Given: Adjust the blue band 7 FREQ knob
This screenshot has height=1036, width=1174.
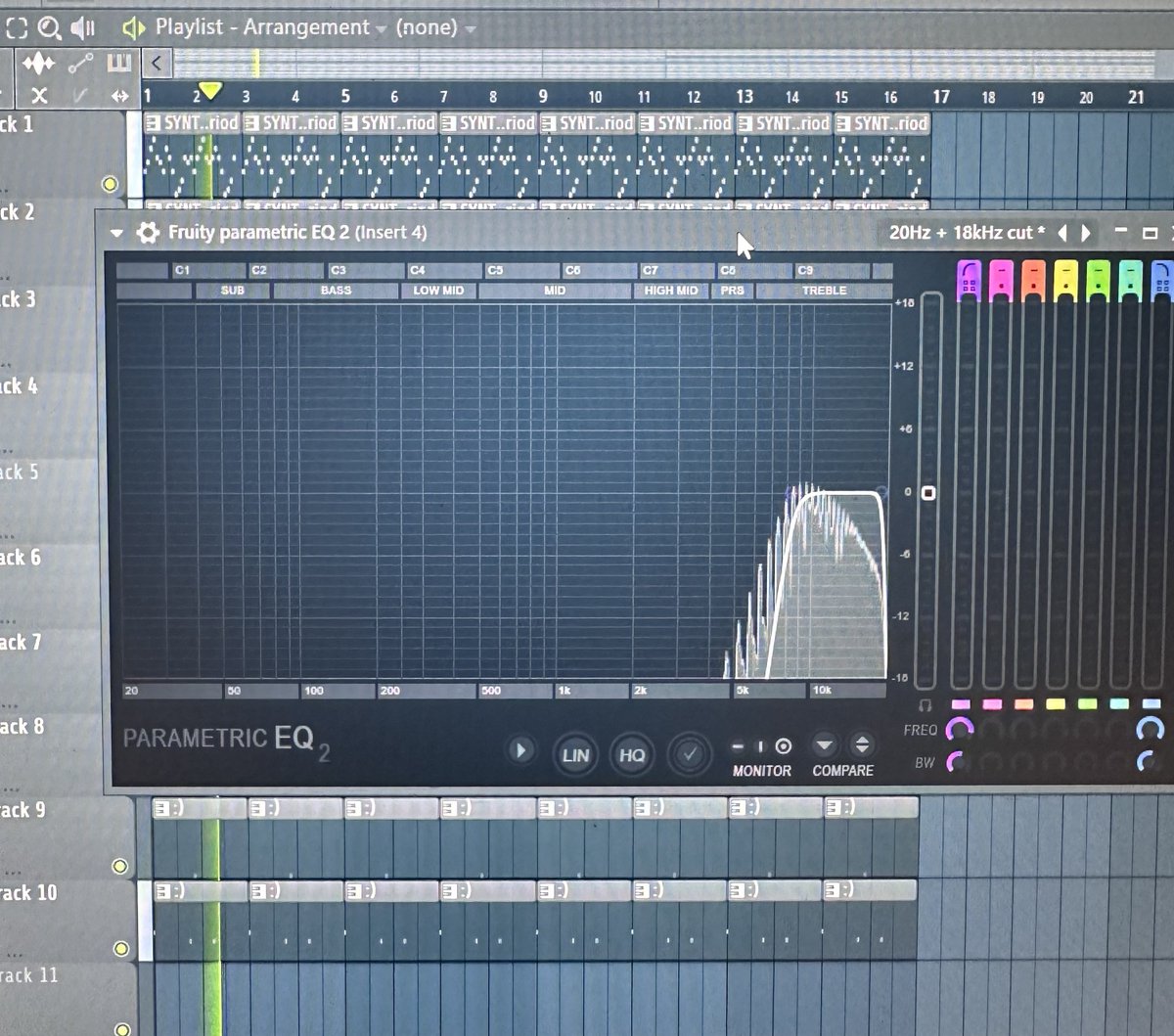Looking at the screenshot, I should [1151, 729].
